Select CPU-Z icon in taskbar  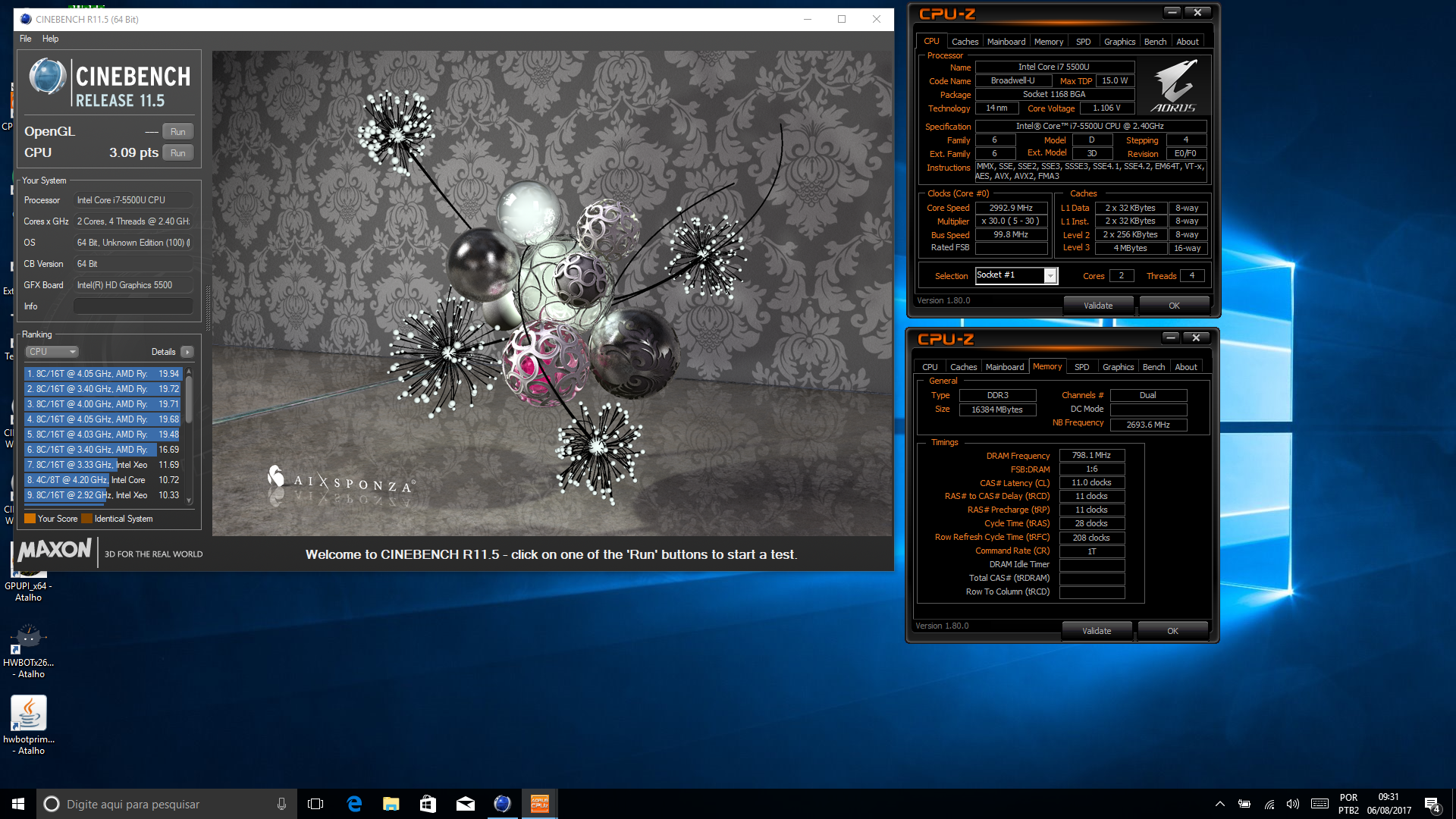coord(539,804)
